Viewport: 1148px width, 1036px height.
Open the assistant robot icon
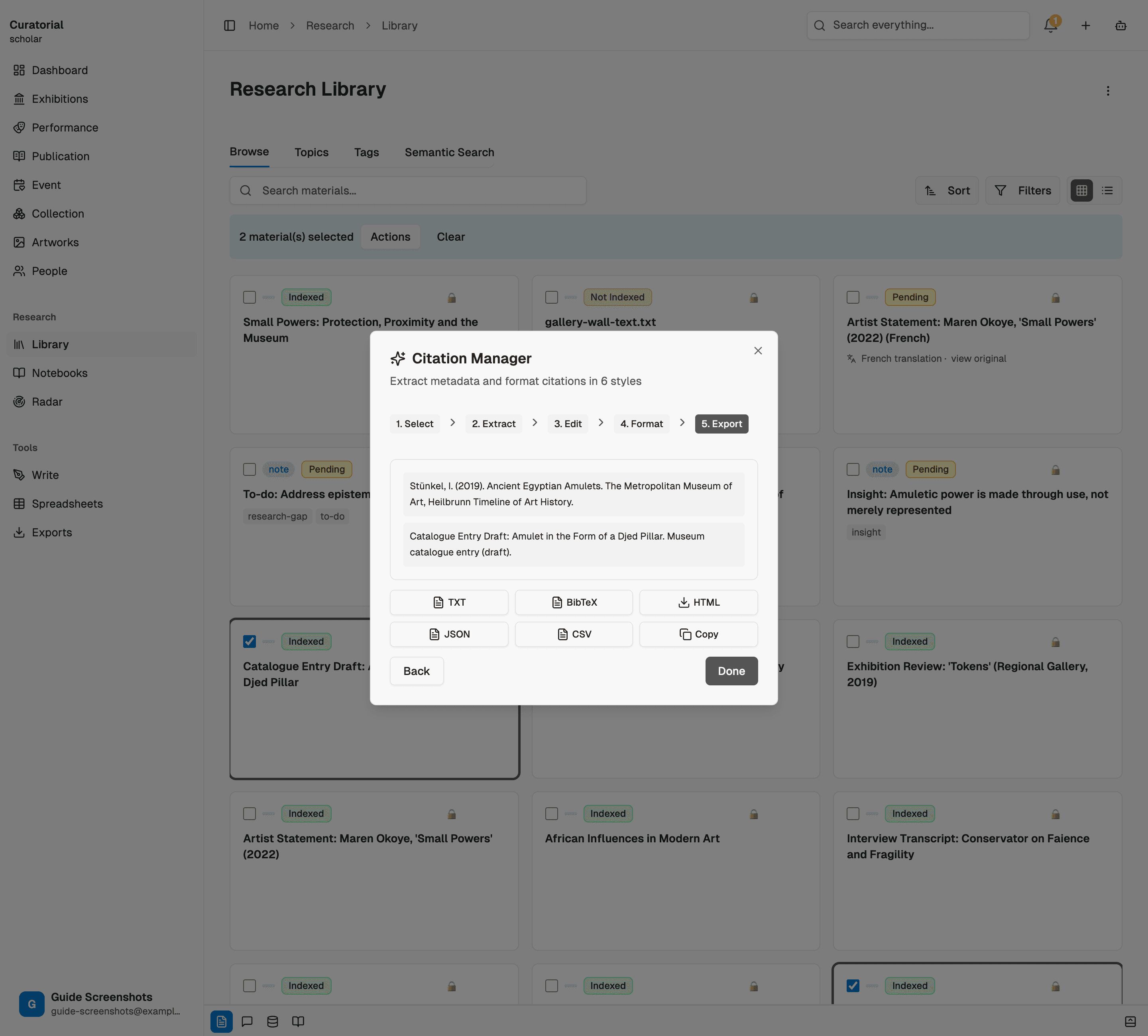pyautogui.click(x=1120, y=26)
